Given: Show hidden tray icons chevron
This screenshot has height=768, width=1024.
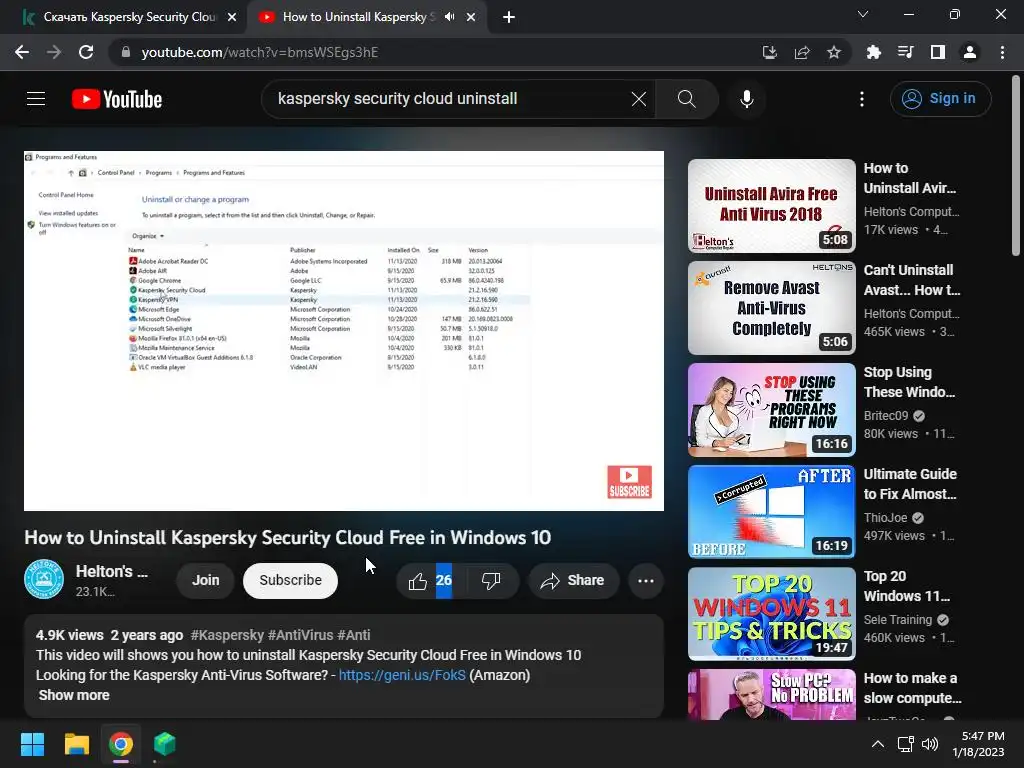Looking at the screenshot, I should pos(878,744).
